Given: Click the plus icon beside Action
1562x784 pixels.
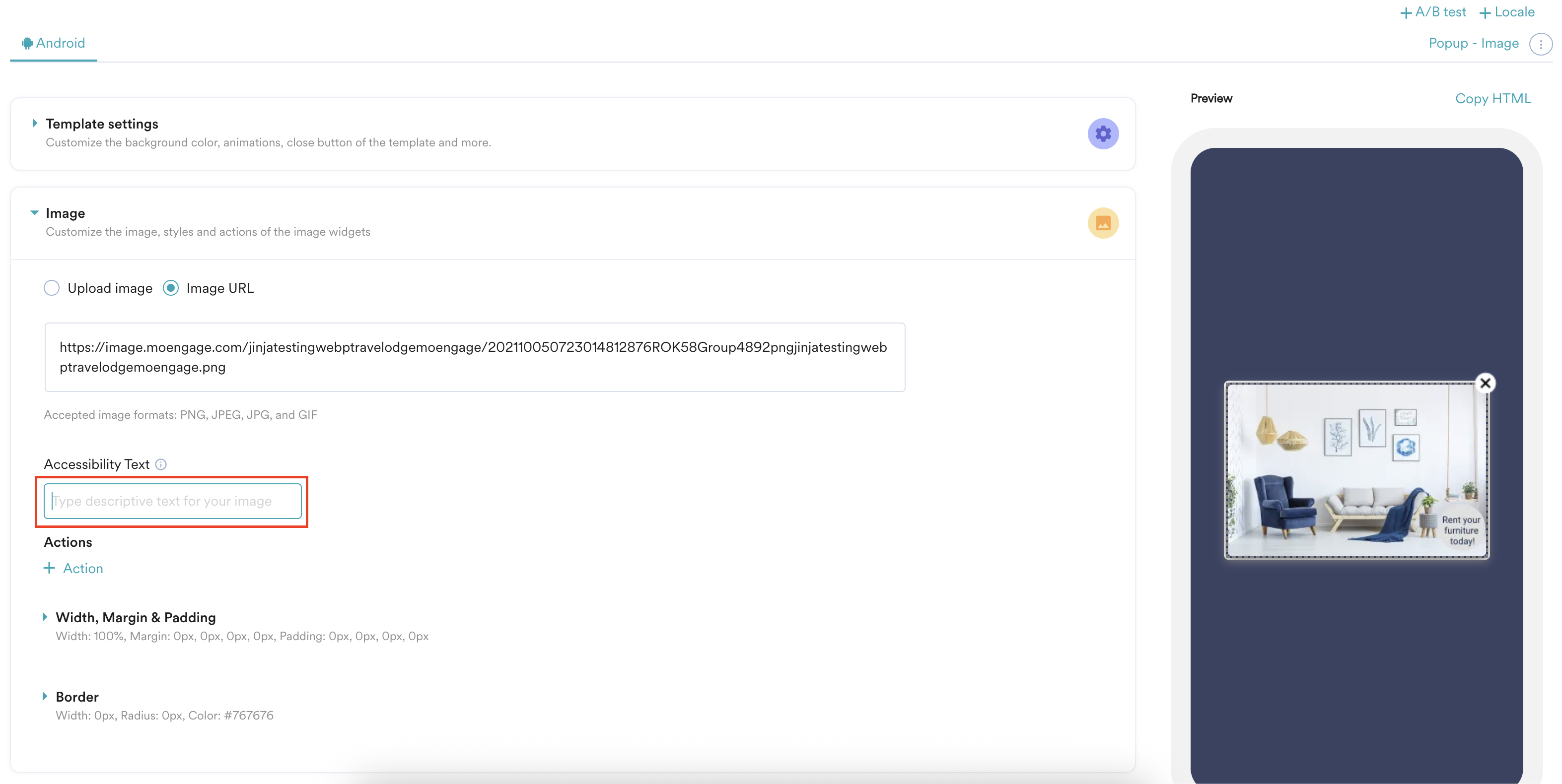Looking at the screenshot, I should [x=49, y=568].
